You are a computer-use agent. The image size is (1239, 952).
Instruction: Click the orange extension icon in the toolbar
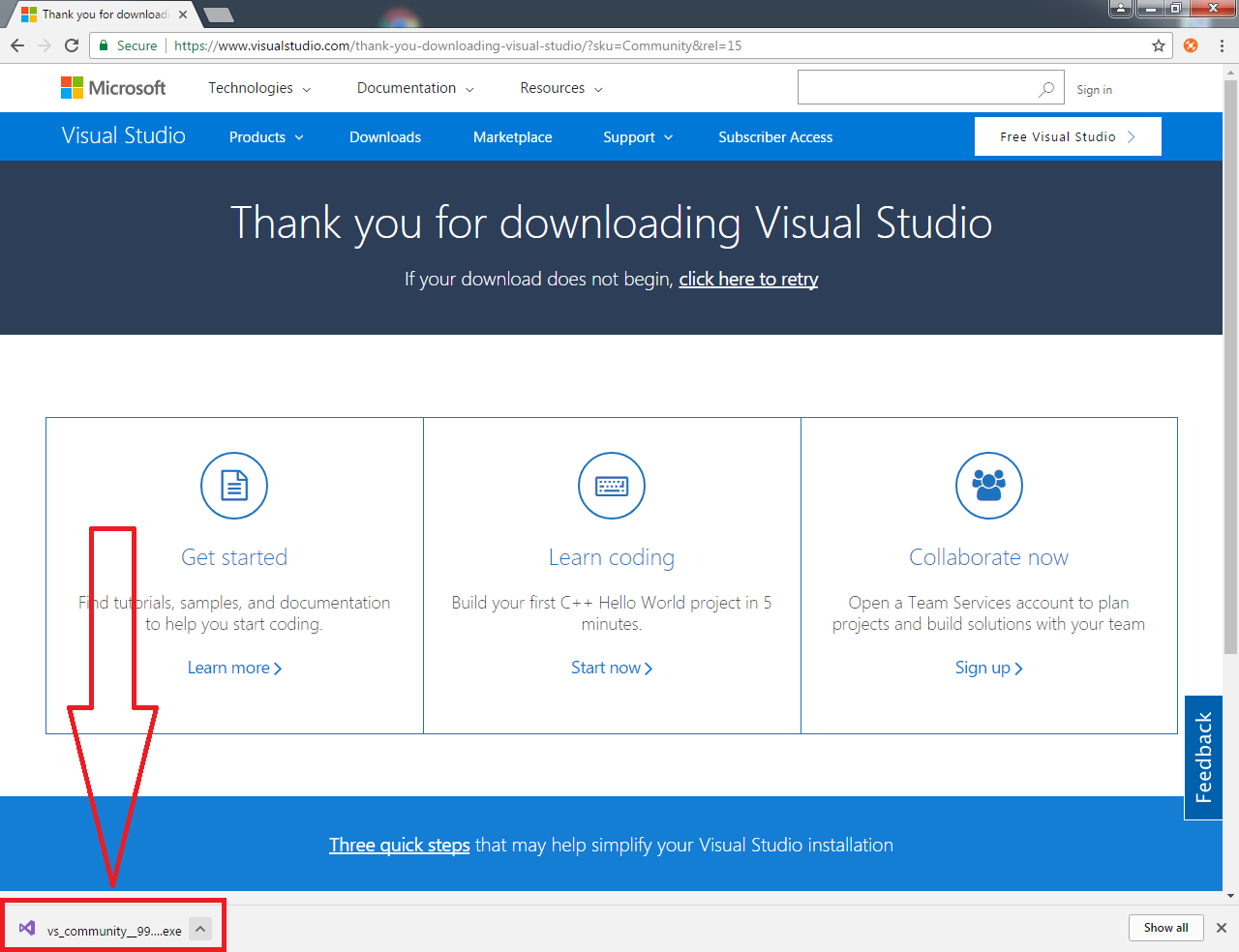coord(1191,45)
